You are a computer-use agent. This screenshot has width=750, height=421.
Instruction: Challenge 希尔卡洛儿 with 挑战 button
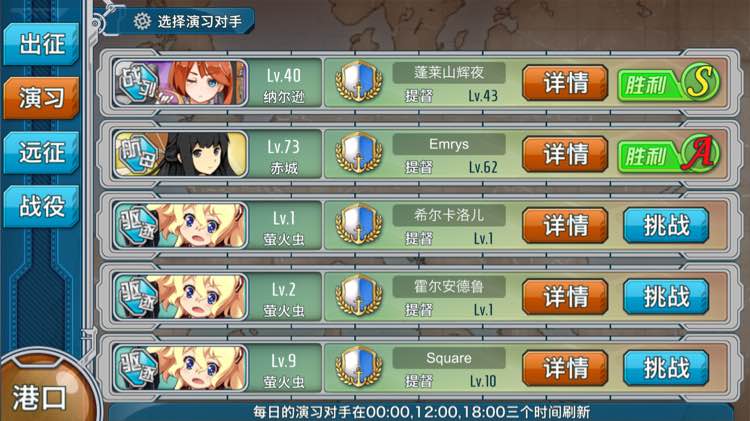coord(666,225)
